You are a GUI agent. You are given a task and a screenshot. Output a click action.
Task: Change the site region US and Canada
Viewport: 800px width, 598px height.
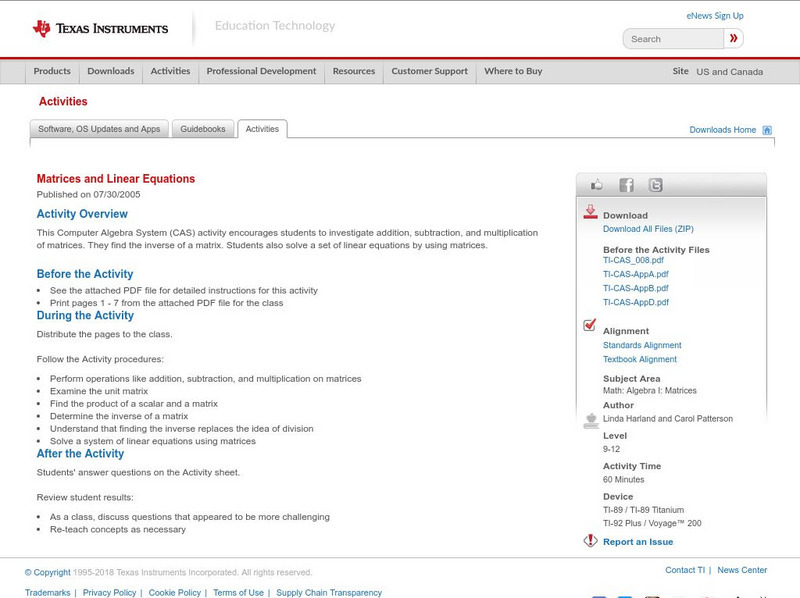click(730, 72)
